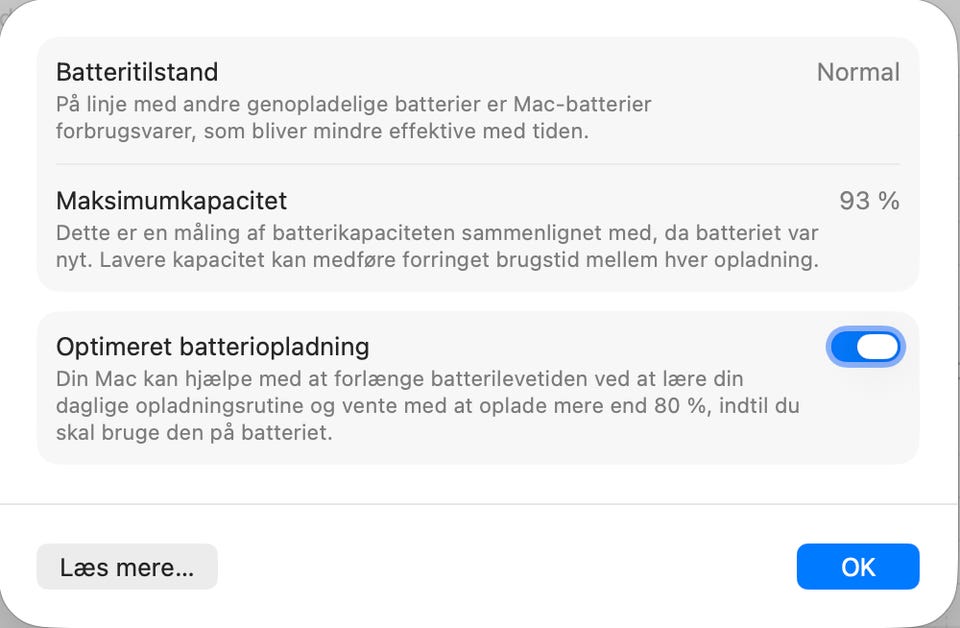Click the OK button
The width and height of the screenshot is (960, 628).
coord(857,567)
